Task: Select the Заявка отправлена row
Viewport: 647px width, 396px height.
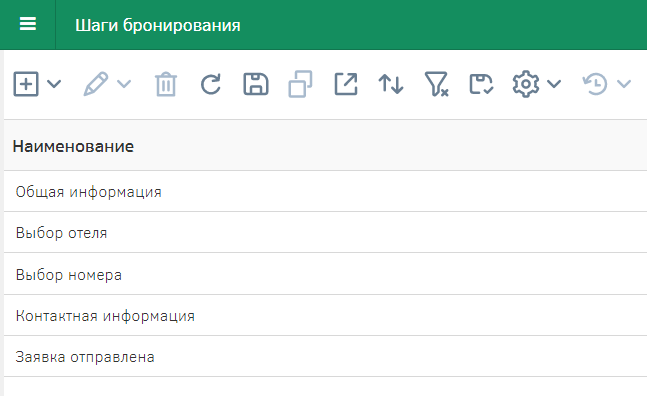Action: click(x=326, y=356)
